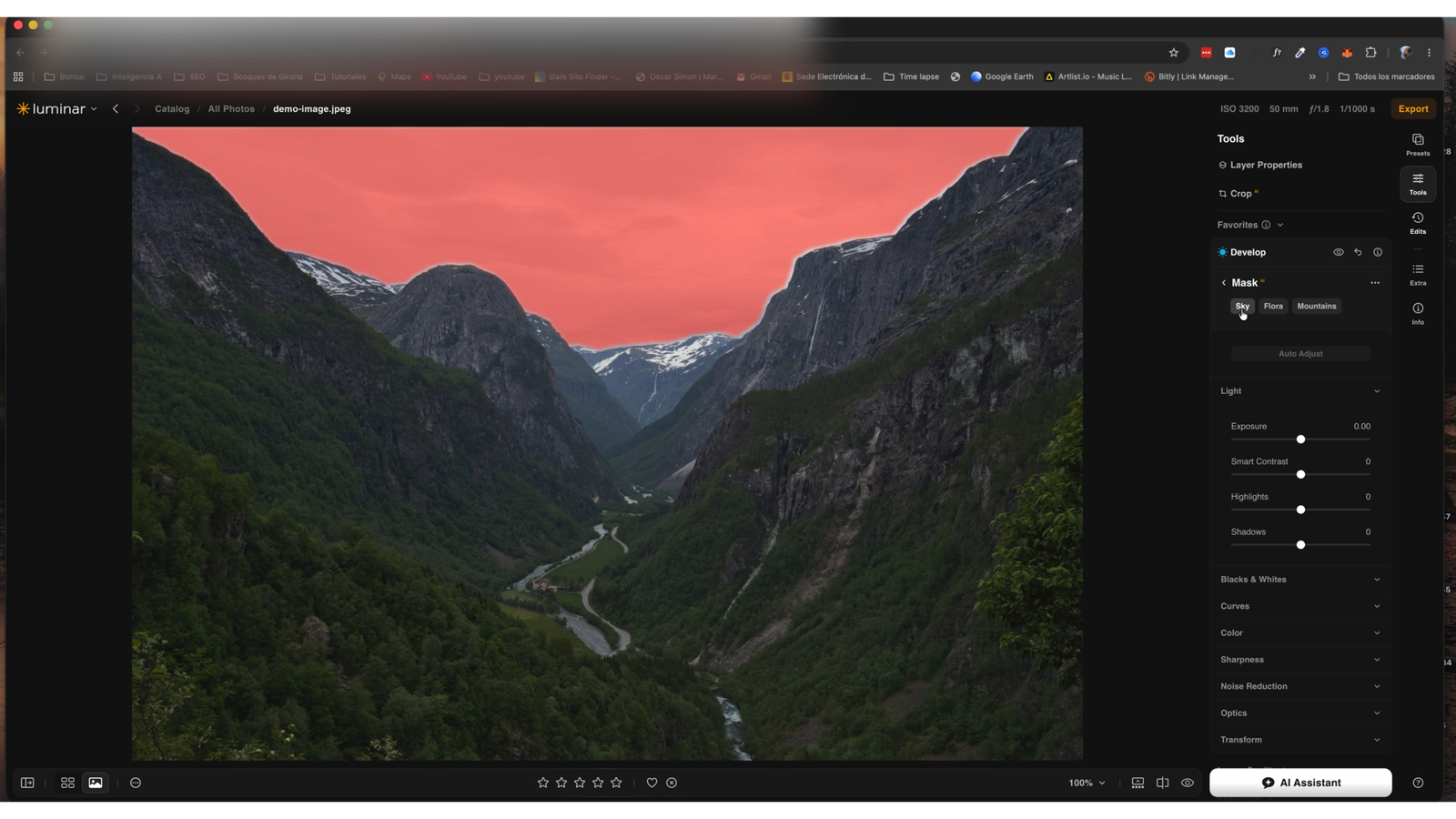Select the Mountains mask tab

tap(1317, 306)
